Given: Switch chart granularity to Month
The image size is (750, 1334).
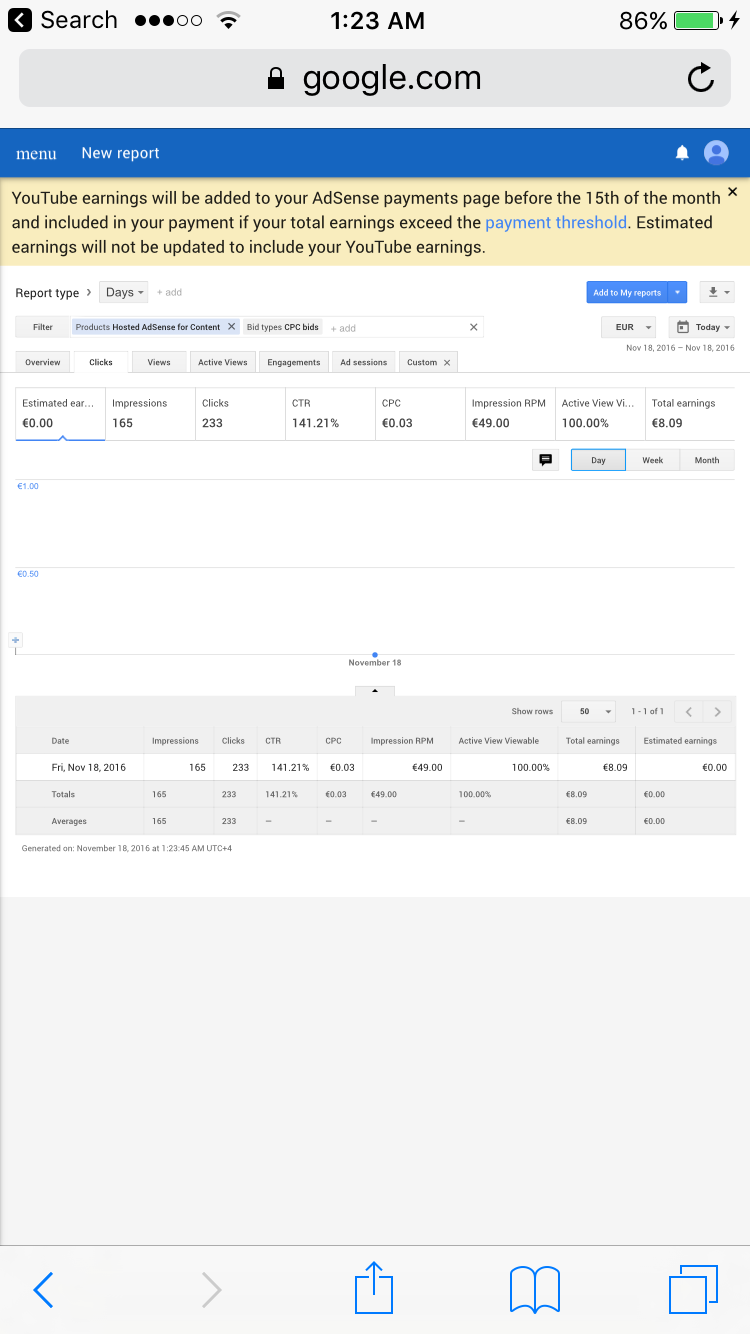Looking at the screenshot, I should pos(707,460).
